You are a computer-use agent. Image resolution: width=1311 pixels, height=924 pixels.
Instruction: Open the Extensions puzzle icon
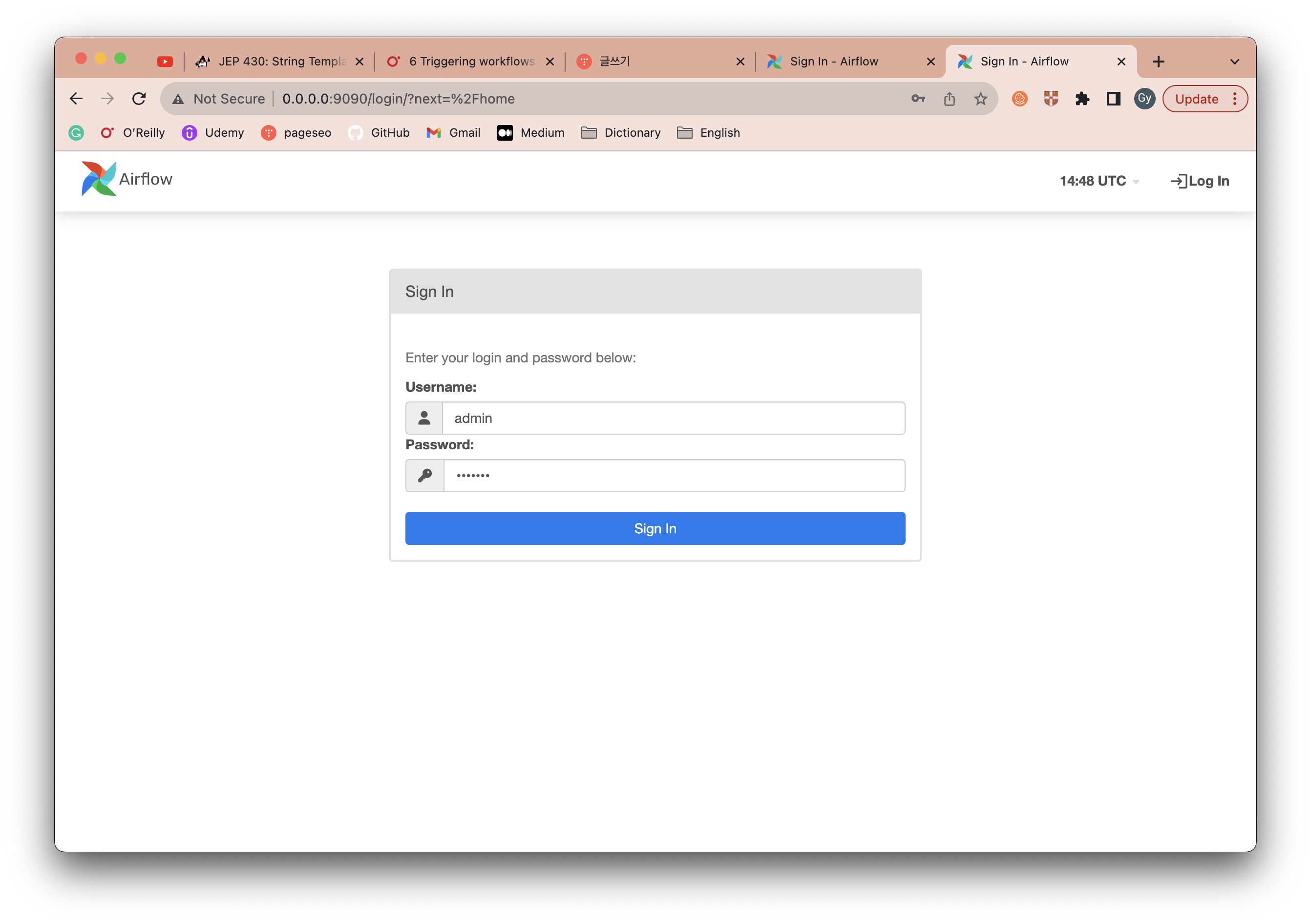(1082, 99)
